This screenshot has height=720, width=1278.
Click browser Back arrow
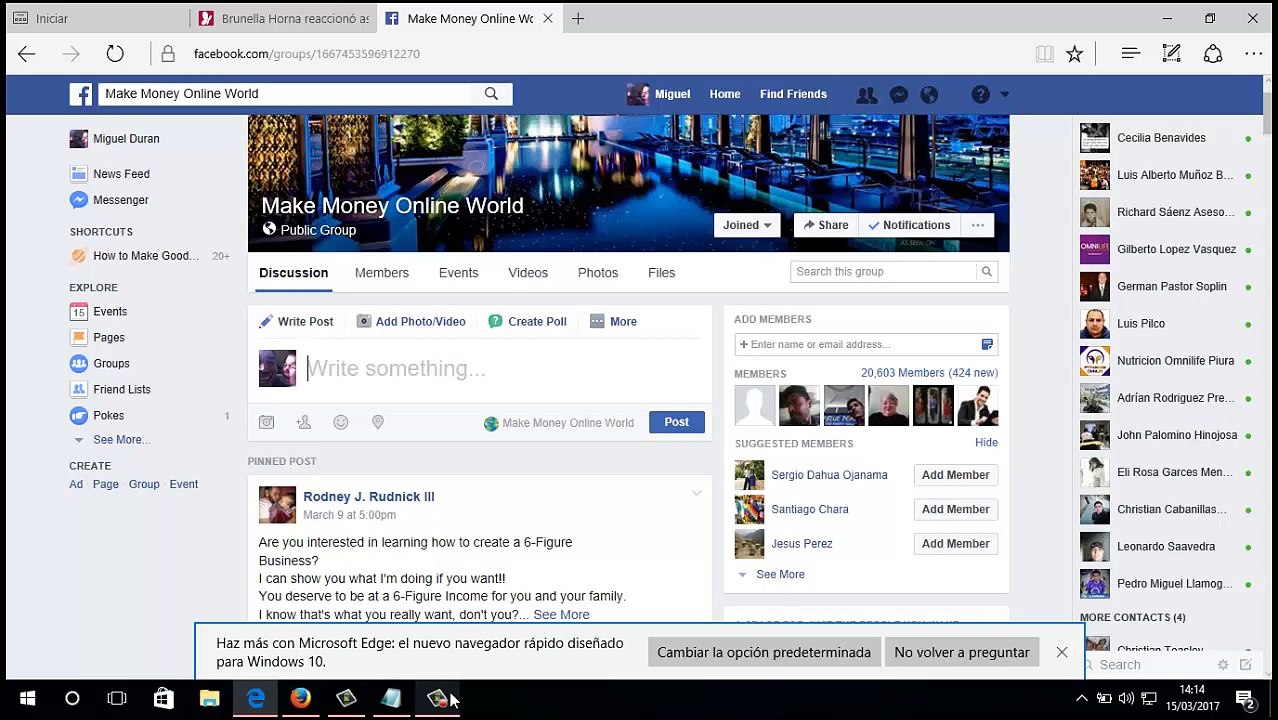coord(27,54)
